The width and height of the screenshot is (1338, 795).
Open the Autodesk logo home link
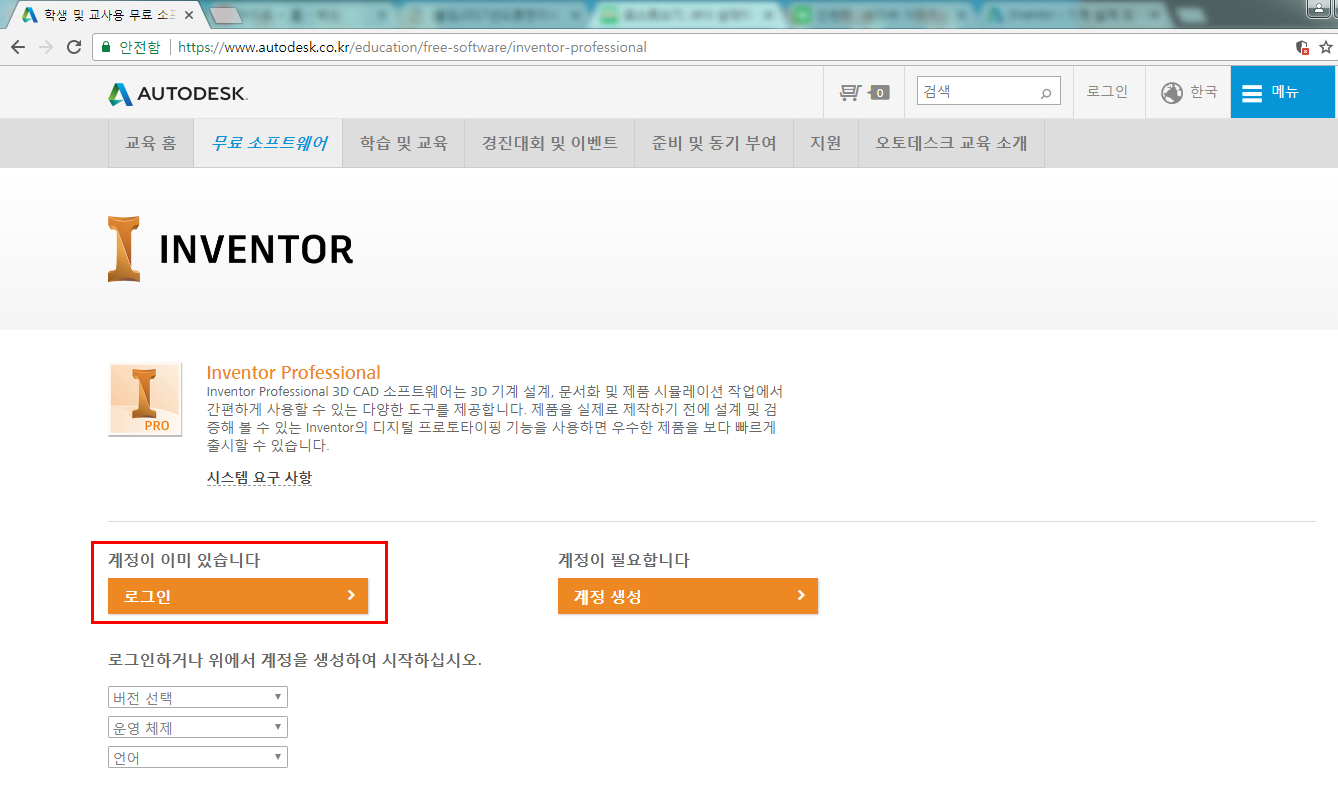(178, 94)
